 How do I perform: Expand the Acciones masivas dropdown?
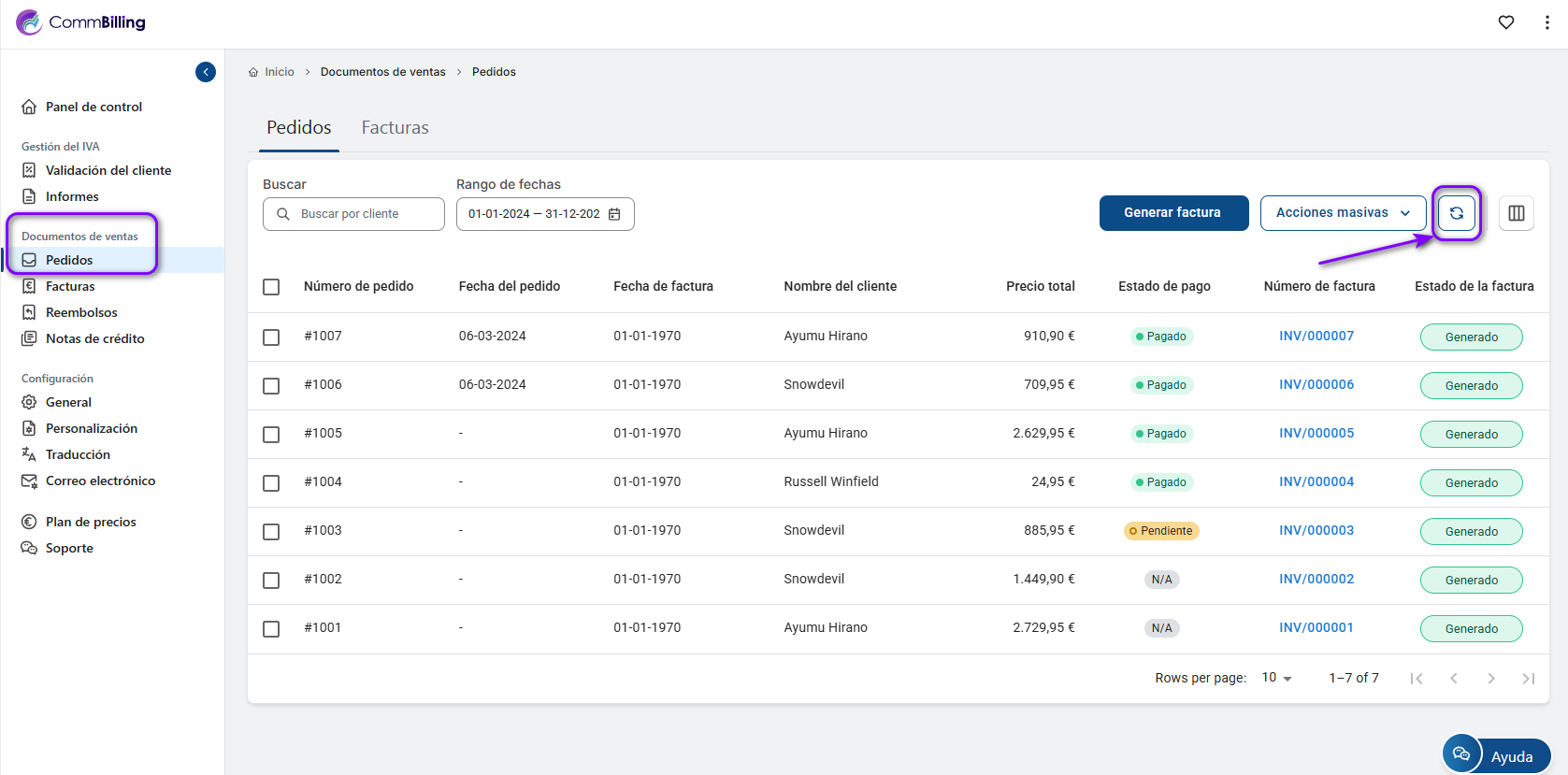click(1342, 213)
